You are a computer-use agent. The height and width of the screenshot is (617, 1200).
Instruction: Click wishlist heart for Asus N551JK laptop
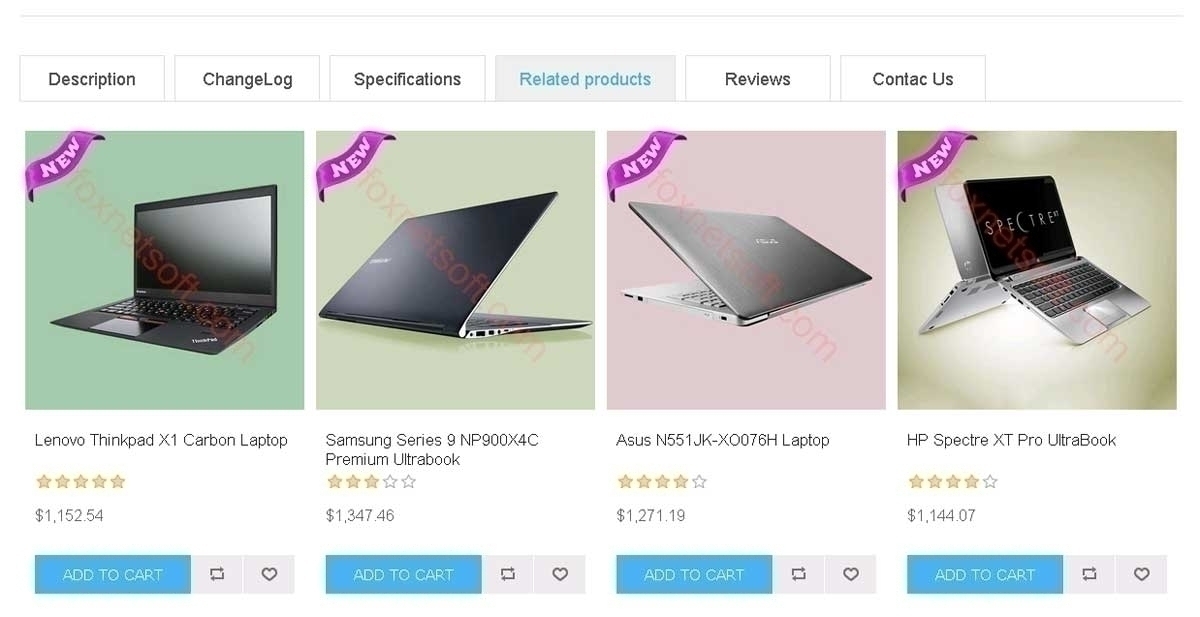(850, 574)
